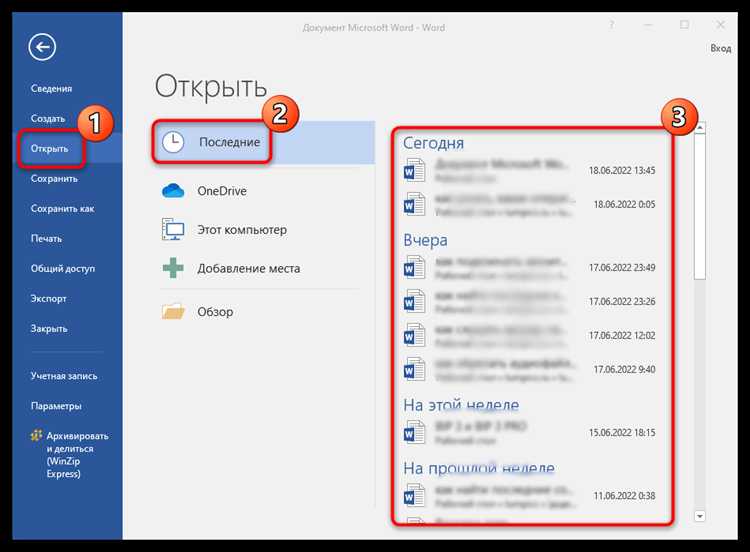Open document dated 15.06.2022 18:15
The image size is (750, 552).
529,433
